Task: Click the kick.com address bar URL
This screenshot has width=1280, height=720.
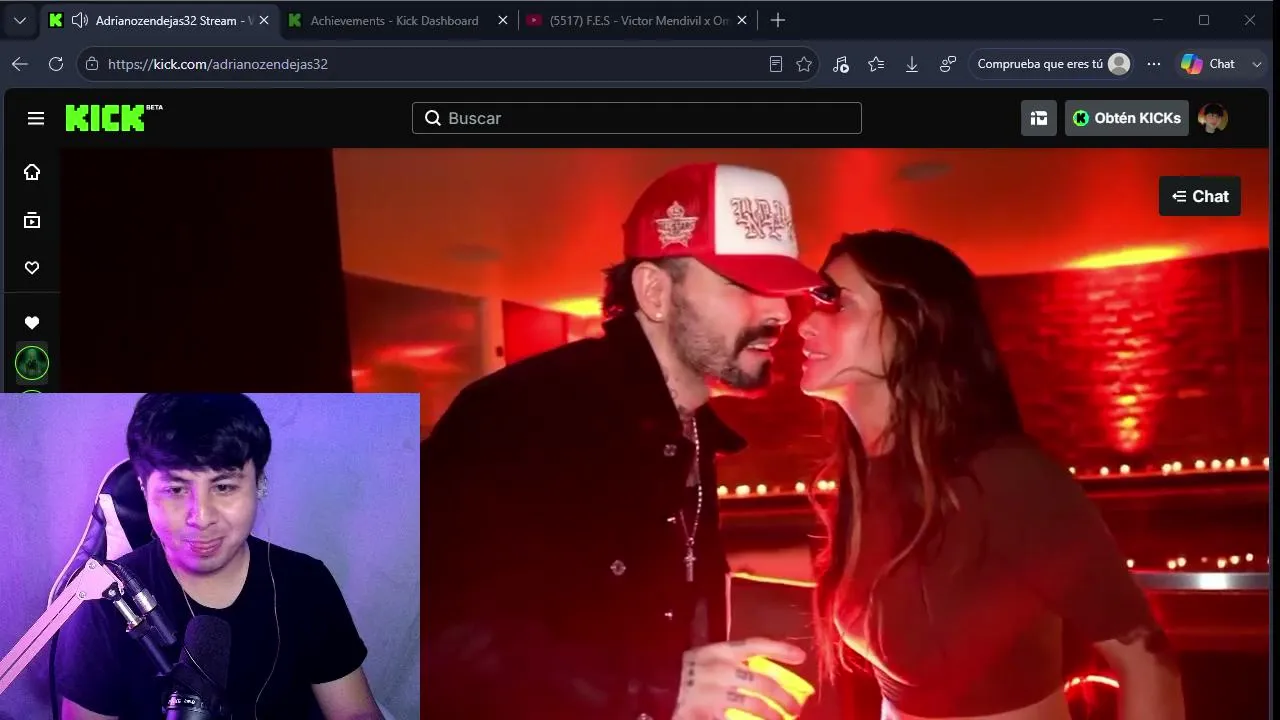Action: click(218, 64)
